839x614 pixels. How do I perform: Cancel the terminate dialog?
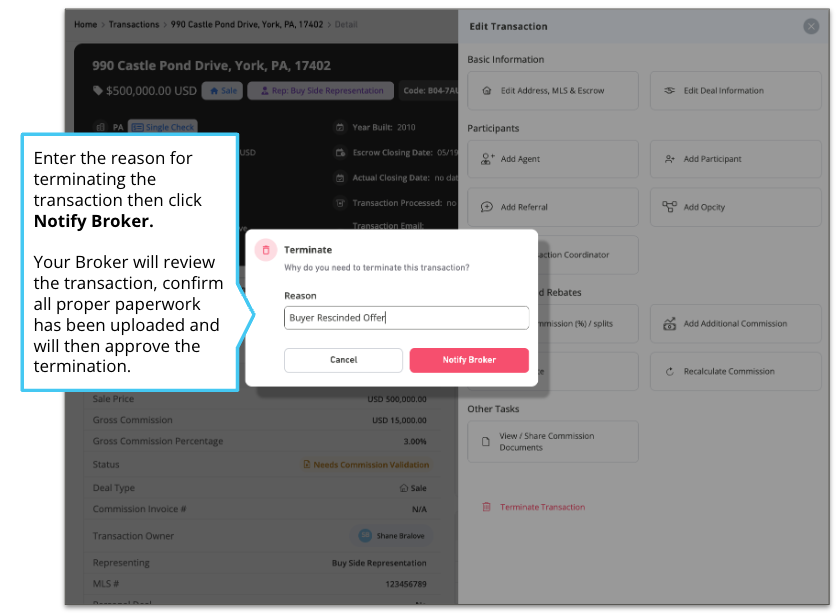click(x=343, y=360)
